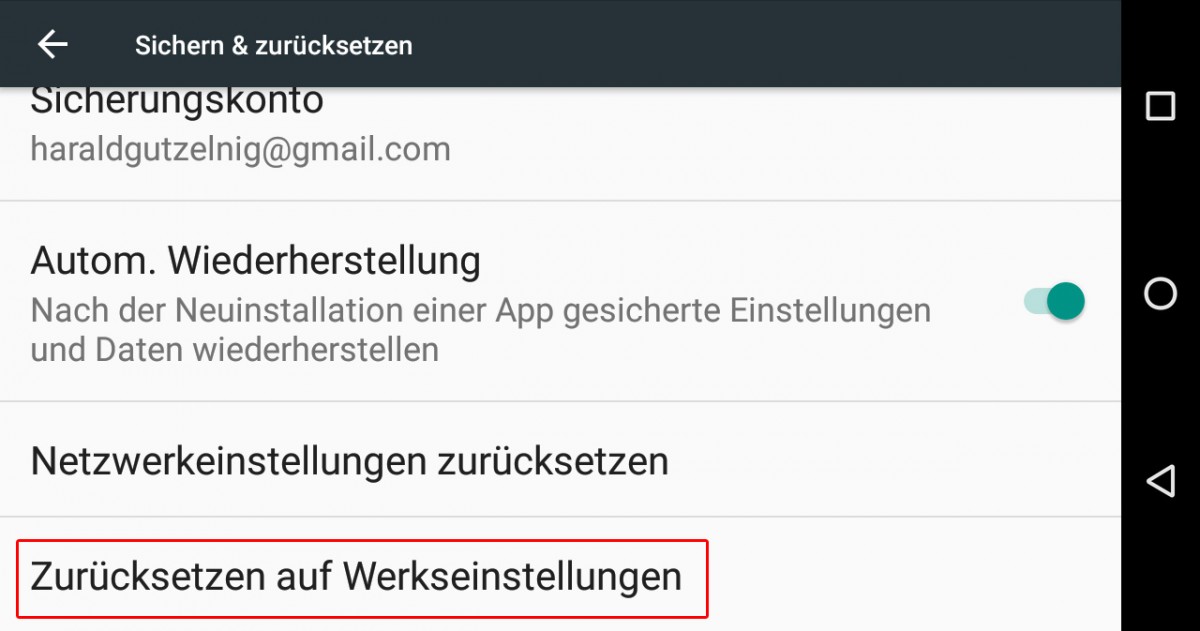Tap the Android back triangle button
The height and width of the screenshot is (631, 1200).
pos(1160,482)
